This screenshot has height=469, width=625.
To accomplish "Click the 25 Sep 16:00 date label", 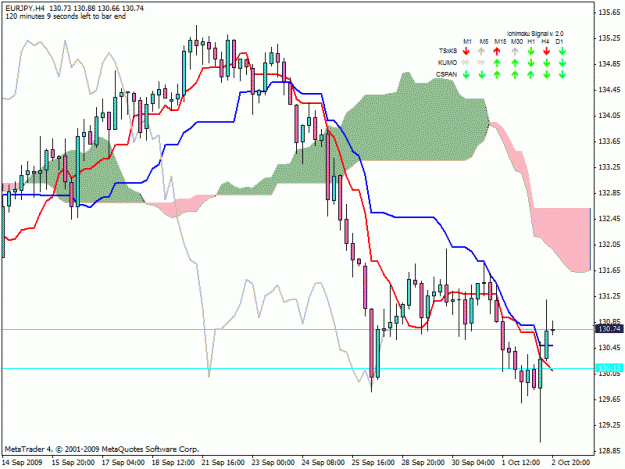I will 373,463.
